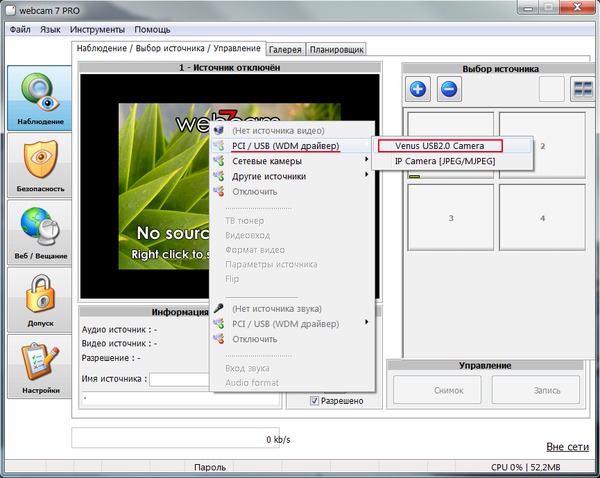Click icon next to Другие источники
This screenshot has height=478, width=600.
(219, 176)
